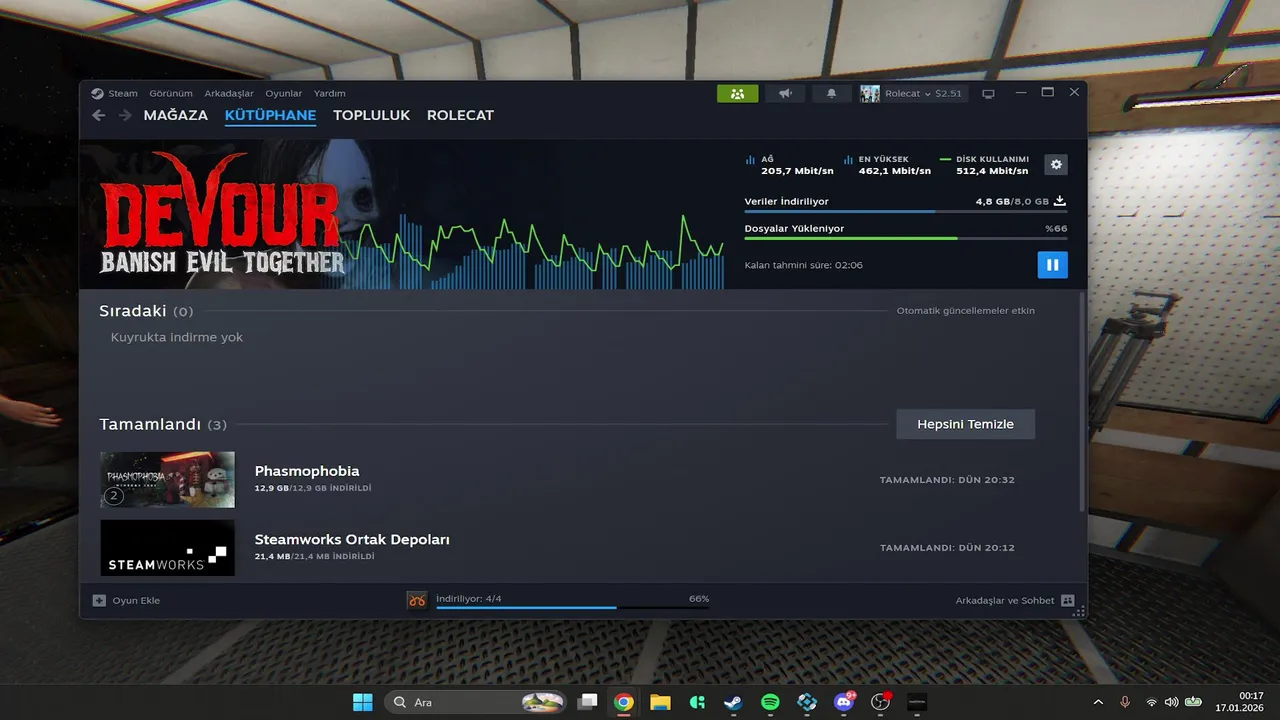Click the Tamamlandı (3) heading
Screen dimensions: 1280x720
tap(163, 424)
